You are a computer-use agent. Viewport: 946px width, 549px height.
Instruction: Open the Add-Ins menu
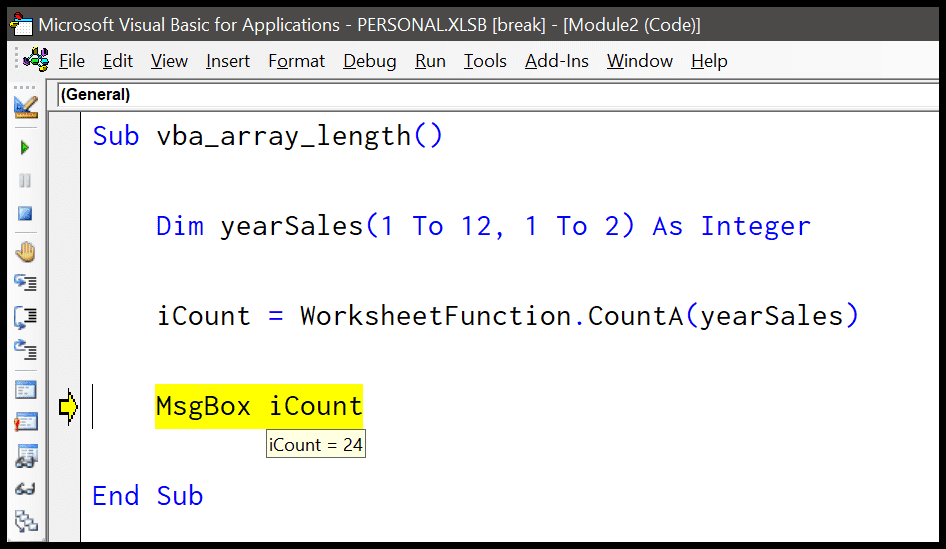[x=556, y=61]
